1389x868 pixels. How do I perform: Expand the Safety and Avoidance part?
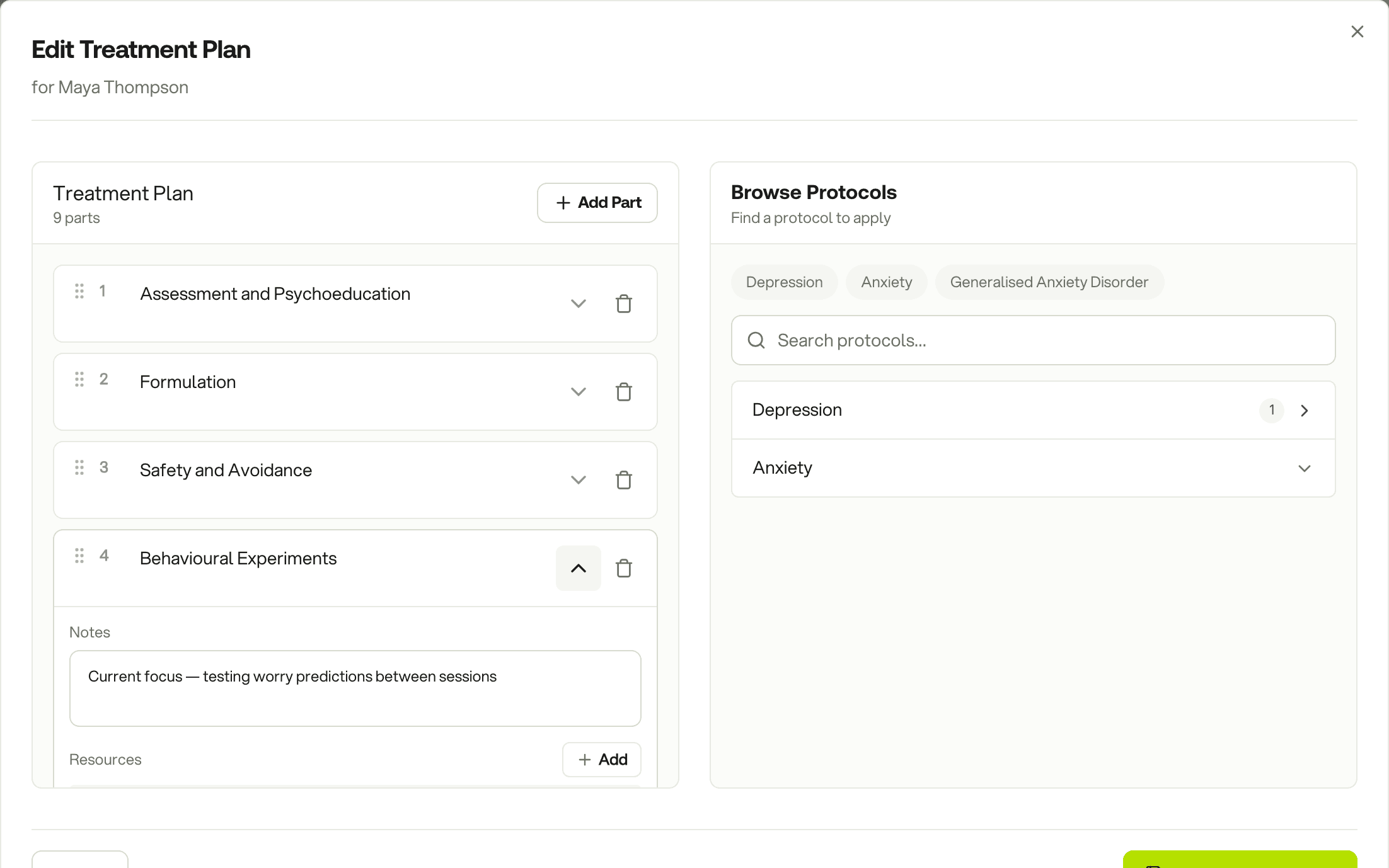[x=578, y=480]
